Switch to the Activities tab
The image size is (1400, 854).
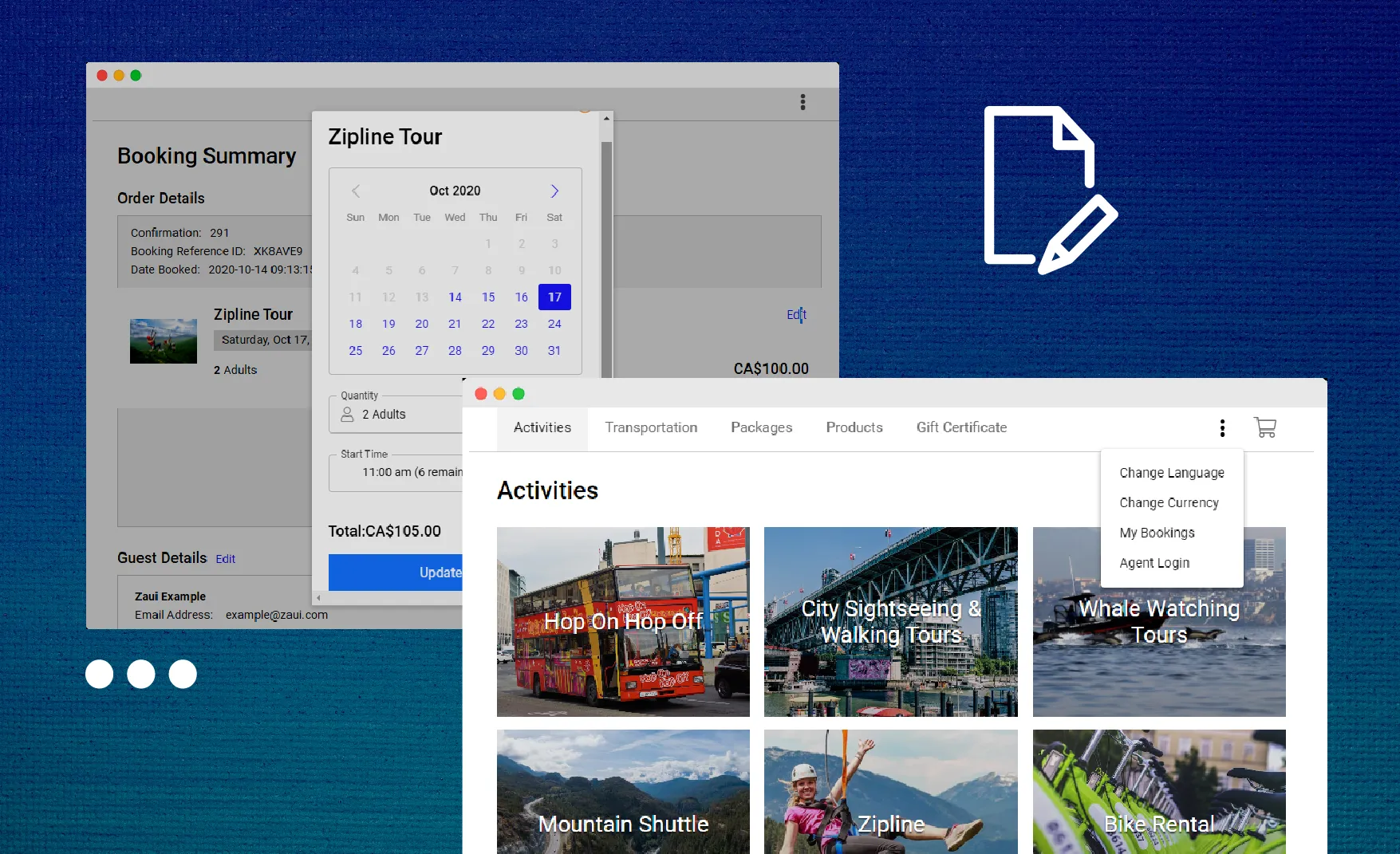542,427
